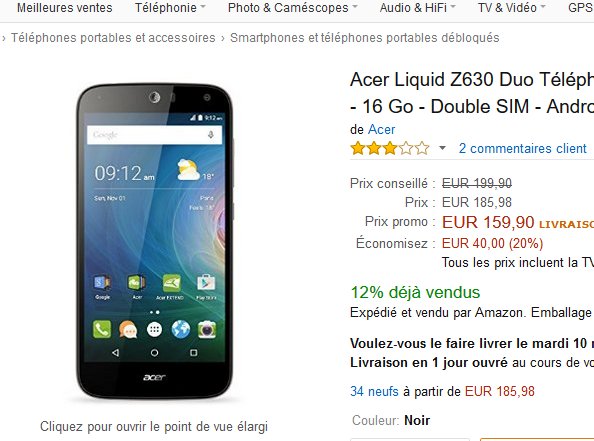Click the Acer phone product image

click(155, 241)
